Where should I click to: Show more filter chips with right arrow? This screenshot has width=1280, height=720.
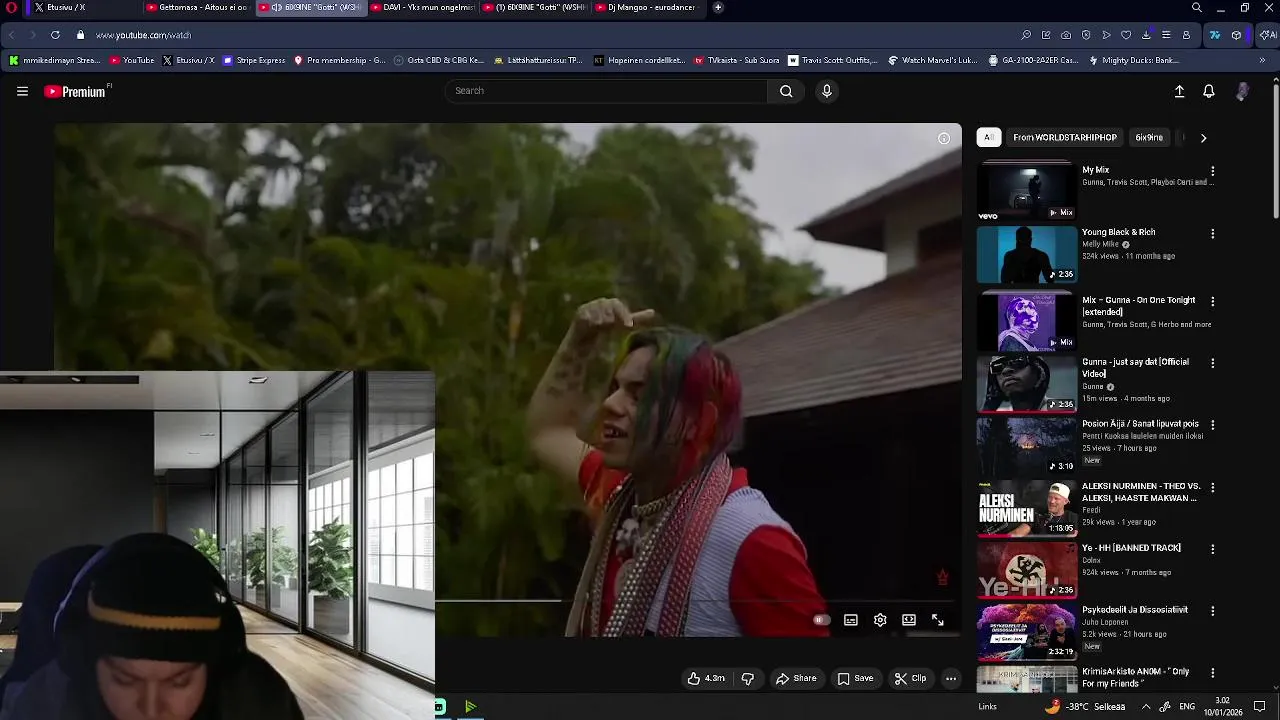click(x=1203, y=138)
